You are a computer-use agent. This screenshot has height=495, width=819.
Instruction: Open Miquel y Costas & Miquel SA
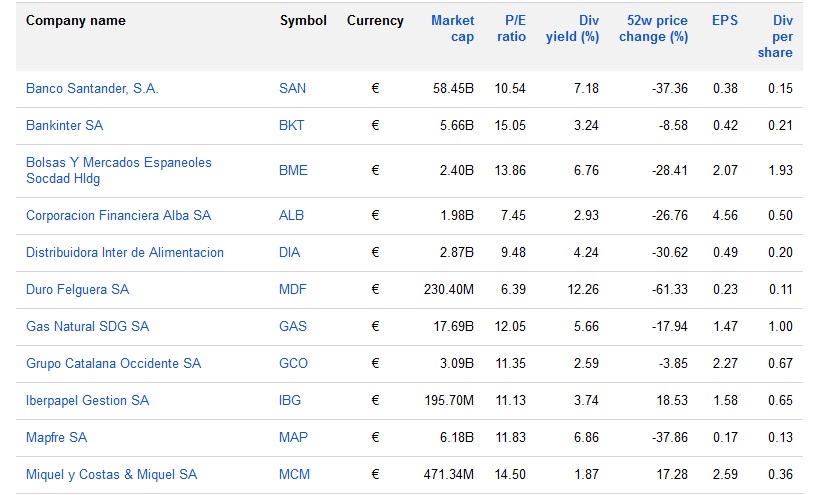coord(111,474)
